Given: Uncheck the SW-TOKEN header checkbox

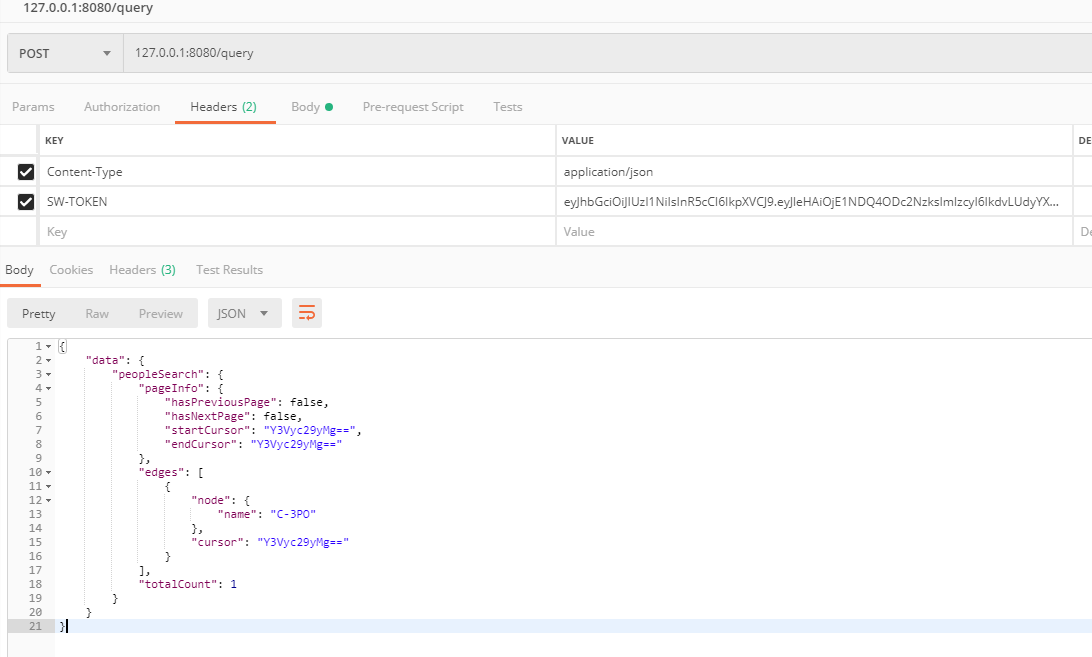Looking at the screenshot, I should 26,201.
